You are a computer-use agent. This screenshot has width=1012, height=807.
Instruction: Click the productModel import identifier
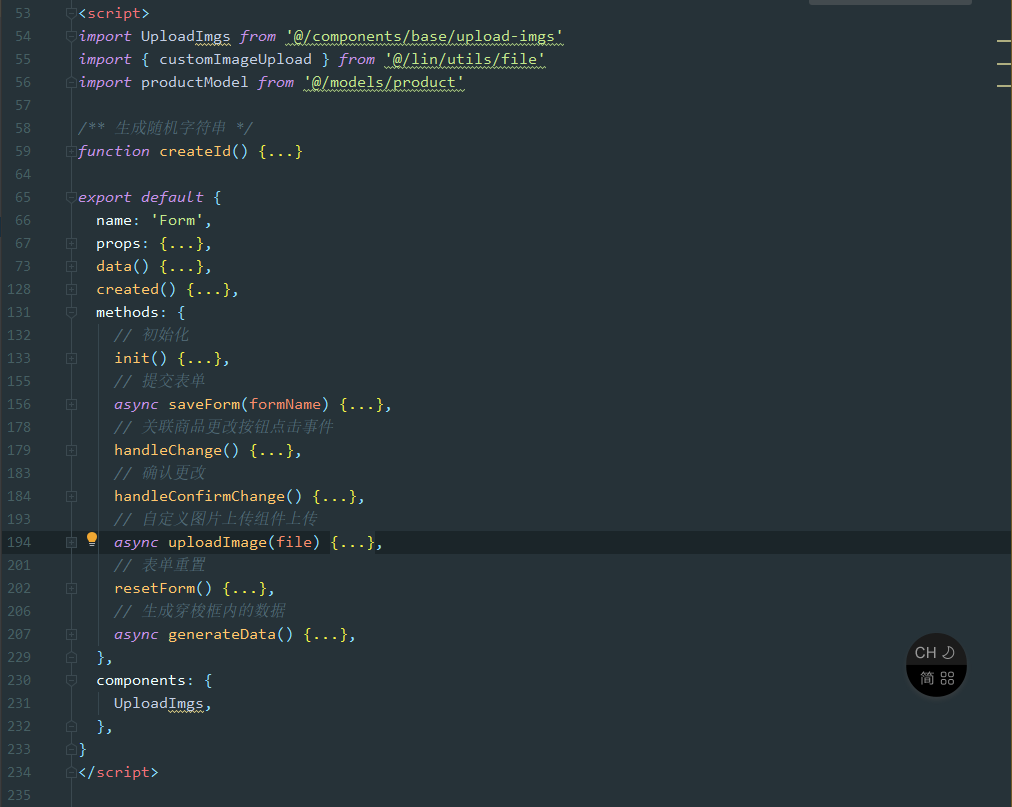click(194, 83)
